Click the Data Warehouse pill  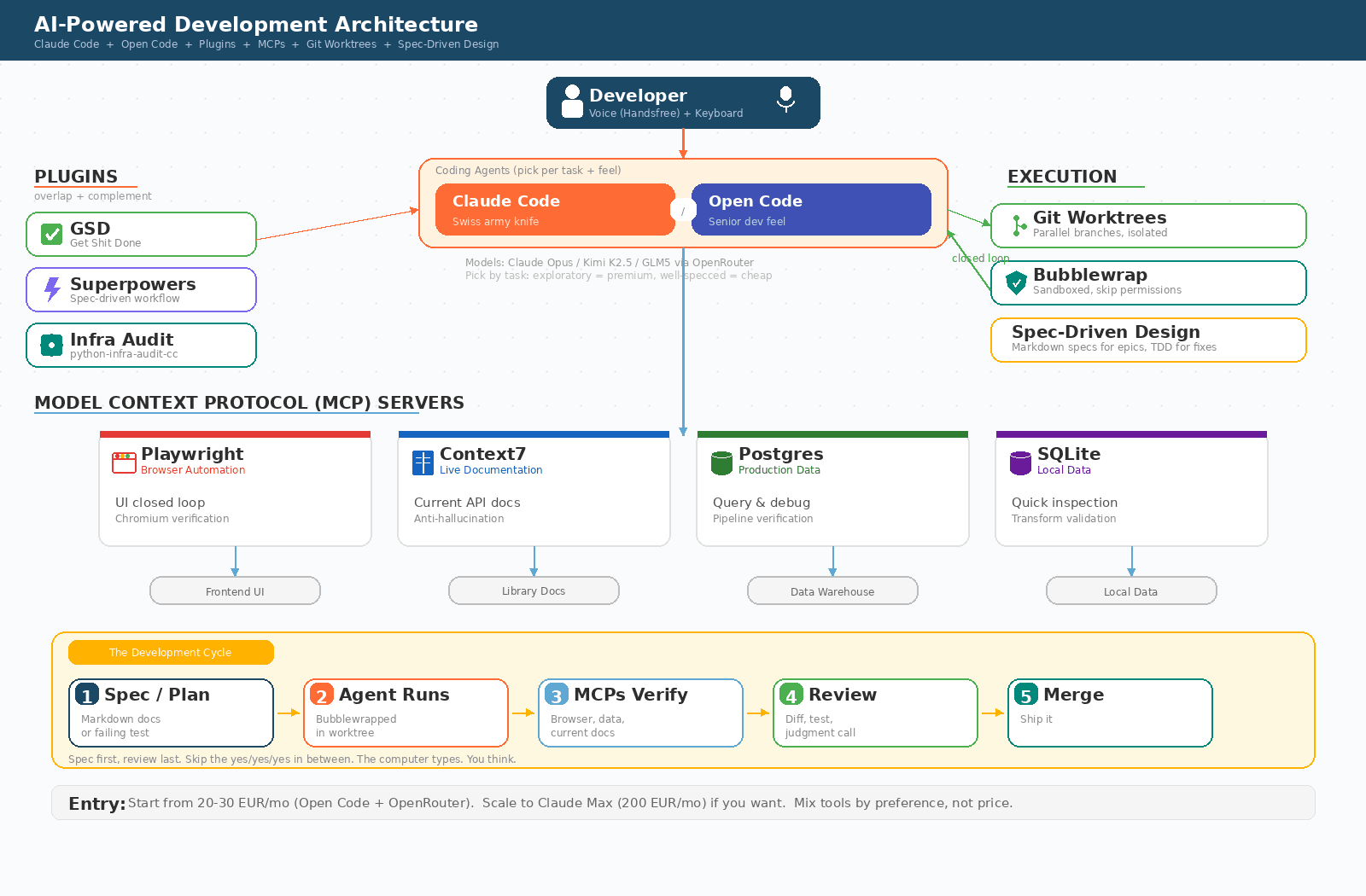[x=832, y=591]
